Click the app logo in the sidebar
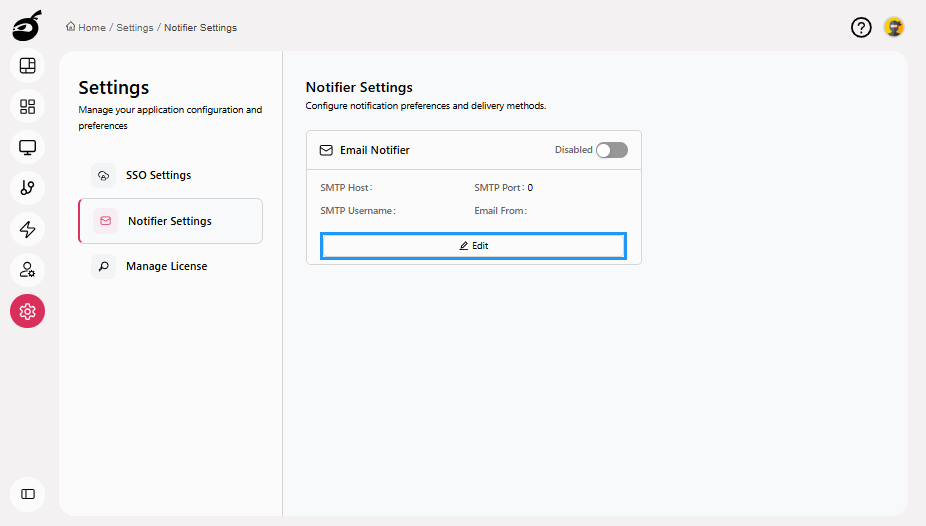Screen dimensions: 926x526 point(27,26)
